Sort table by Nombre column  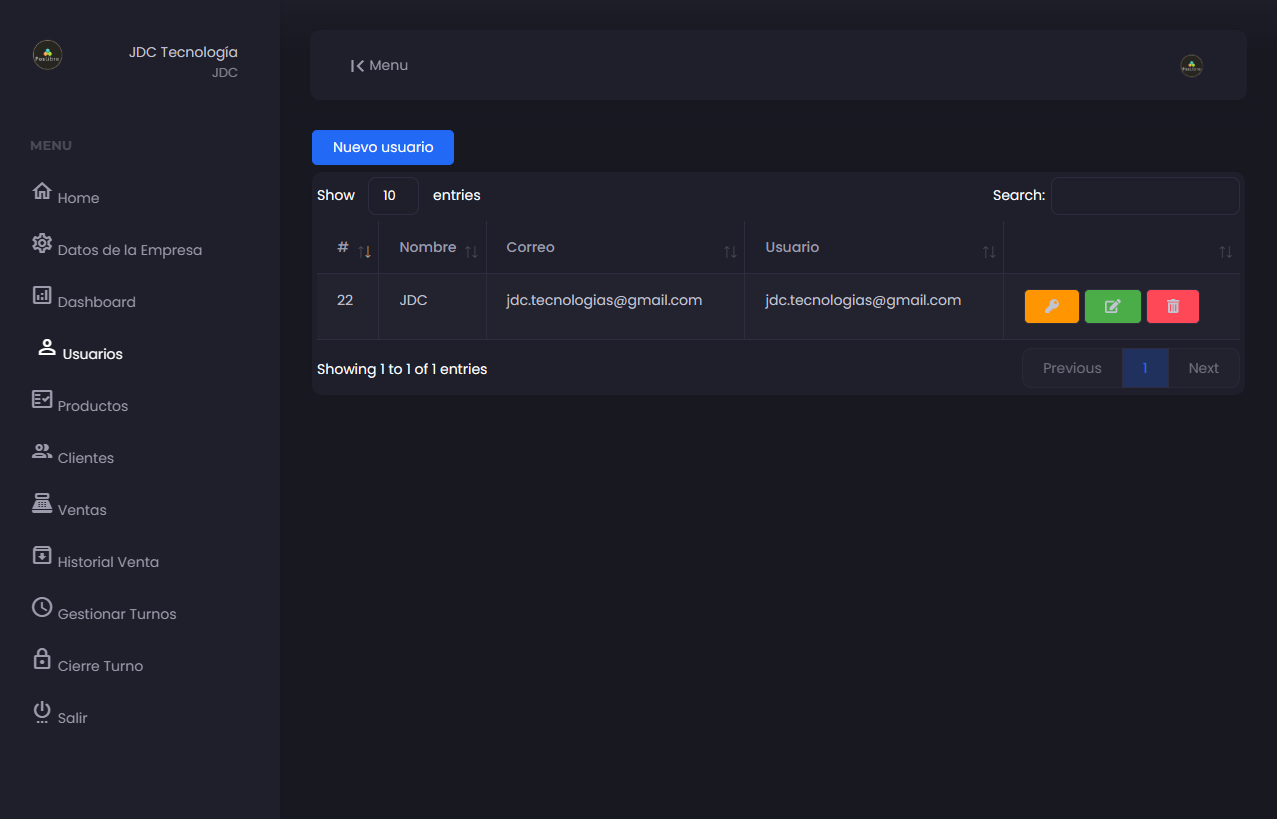click(428, 248)
